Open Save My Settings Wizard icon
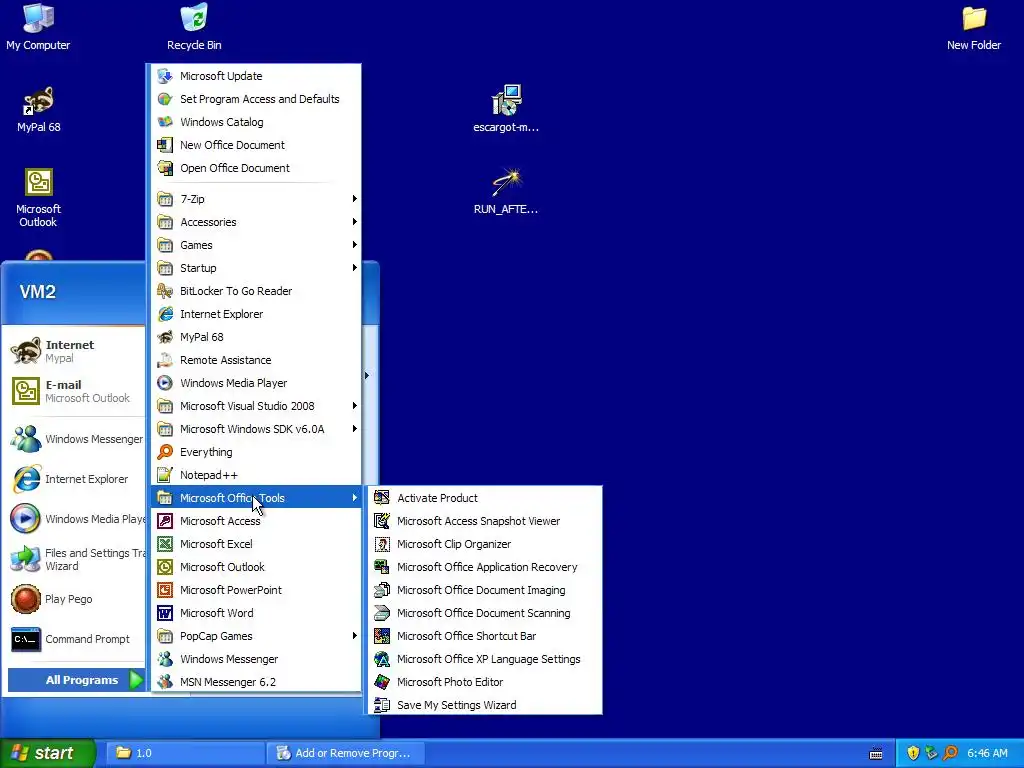Image resolution: width=1024 pixels, height=768 pixels. 381,705
